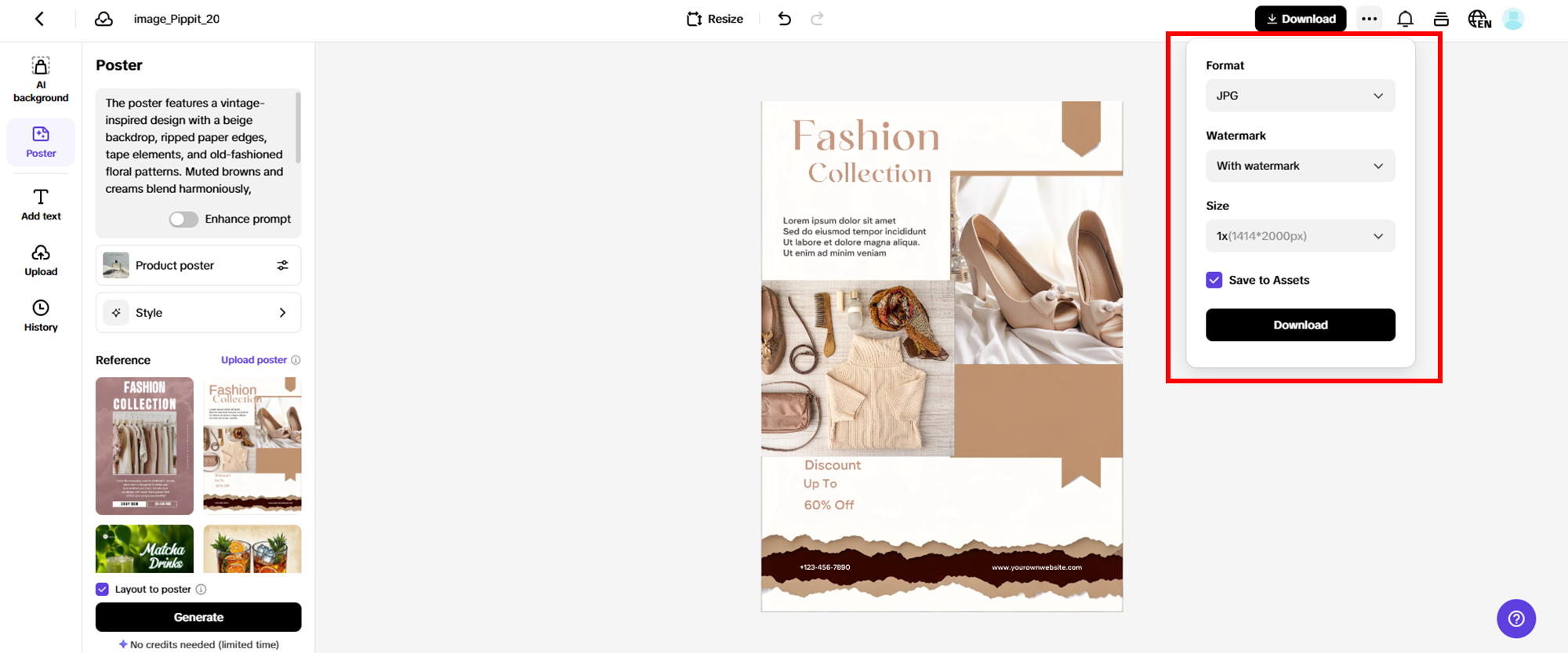Redo the last undone action
Viewport: 1568px width, 653px height.
817,19
